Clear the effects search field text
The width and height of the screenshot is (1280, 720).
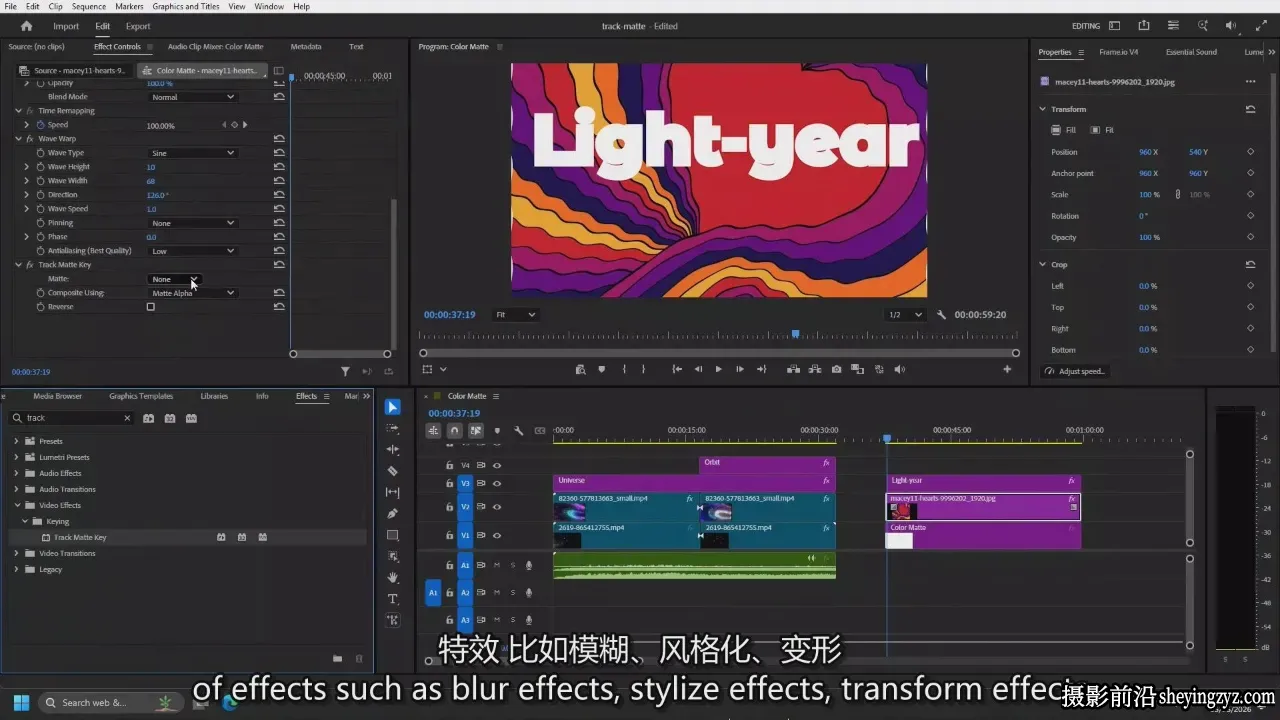pos(127,418)
